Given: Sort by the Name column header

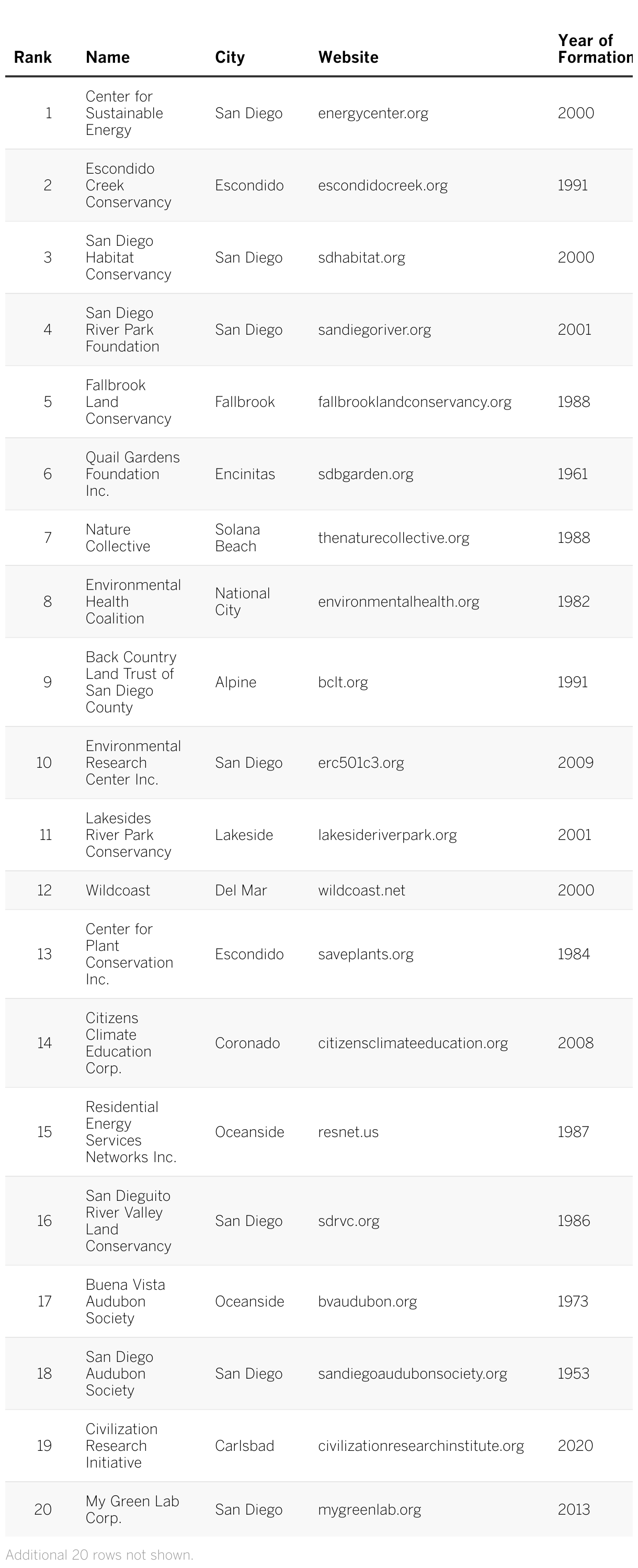Looking at the screenshot, I should [x=108, y=57].
